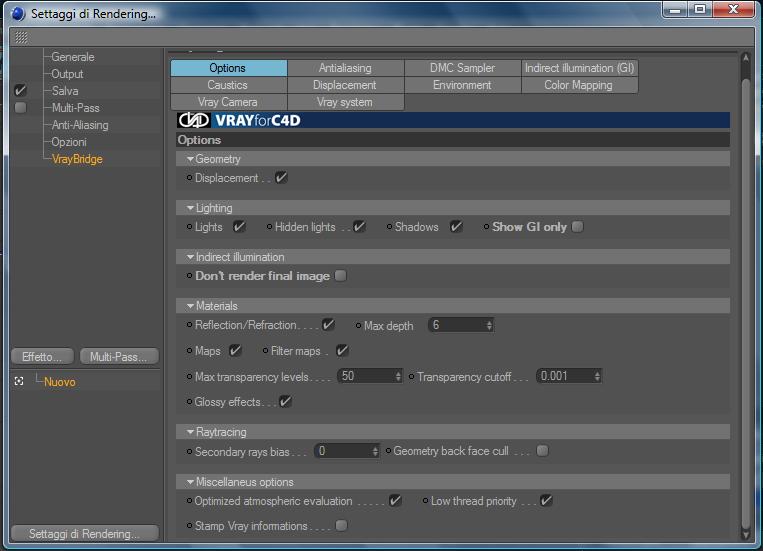Collapse the Indirect illumination section

point(190,257)
